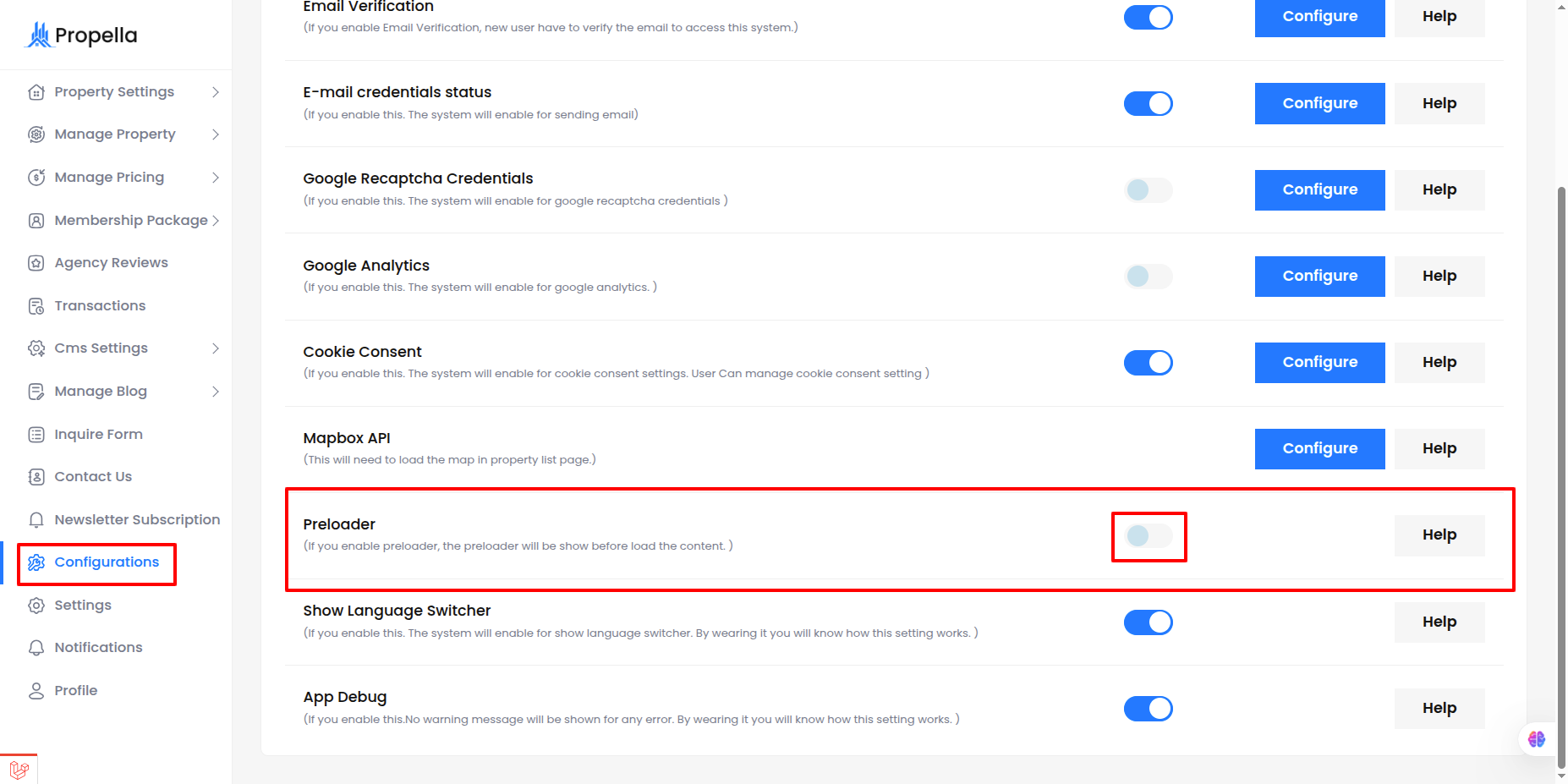Configure the Mapbox API
Screen dimensions: 1568x784
tap(1319, 449)
